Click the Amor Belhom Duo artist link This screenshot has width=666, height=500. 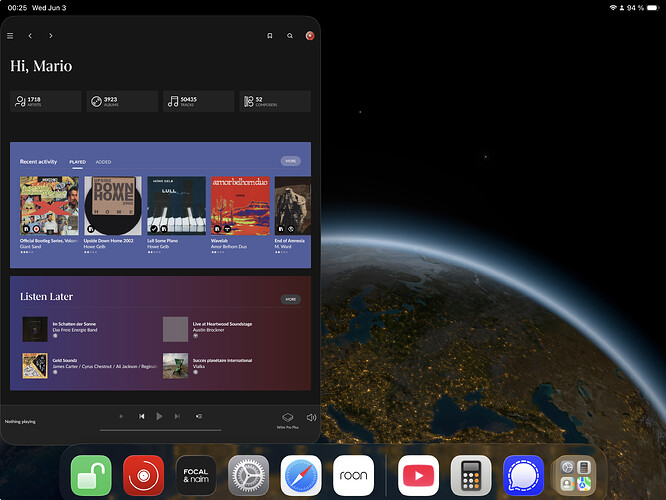click(x=229, y=246)
